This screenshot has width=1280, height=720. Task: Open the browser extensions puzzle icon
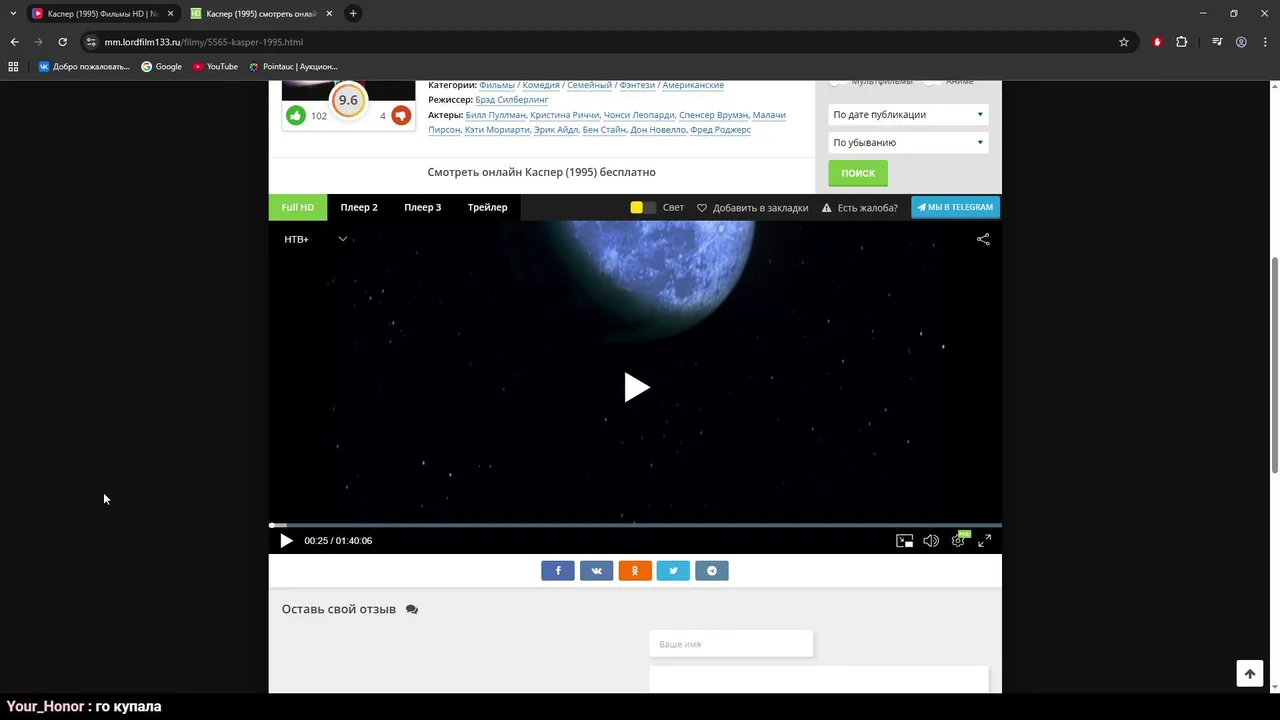tap(1182, 42)
